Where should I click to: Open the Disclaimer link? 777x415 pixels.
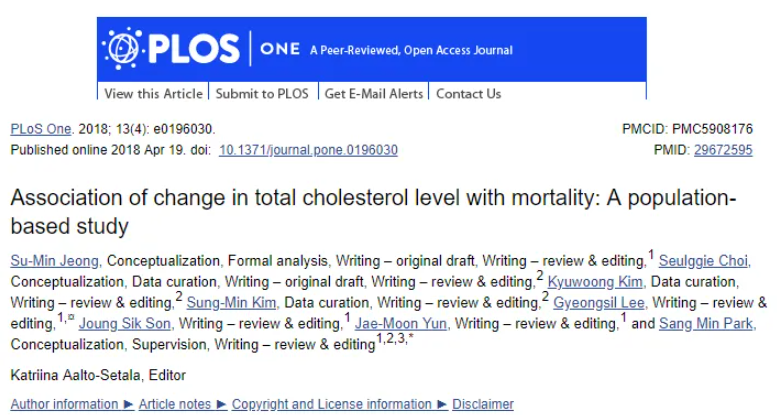tap(483, 404)
